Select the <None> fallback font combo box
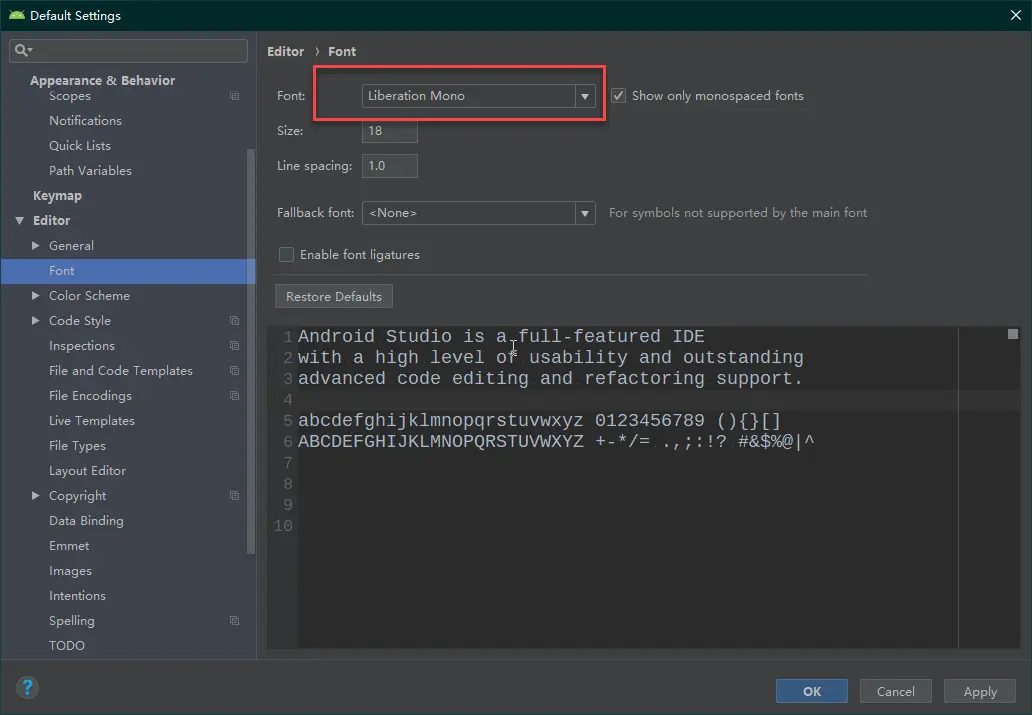This screenshot has height=715, width=1032. (x=478, y=213)
